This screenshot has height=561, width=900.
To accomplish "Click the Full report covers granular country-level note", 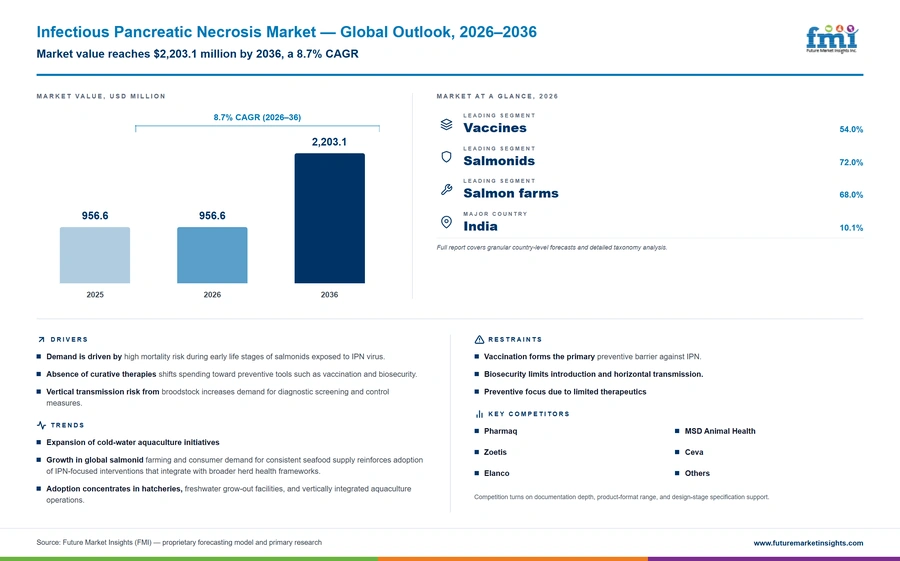I will click(x=552, y=247).
